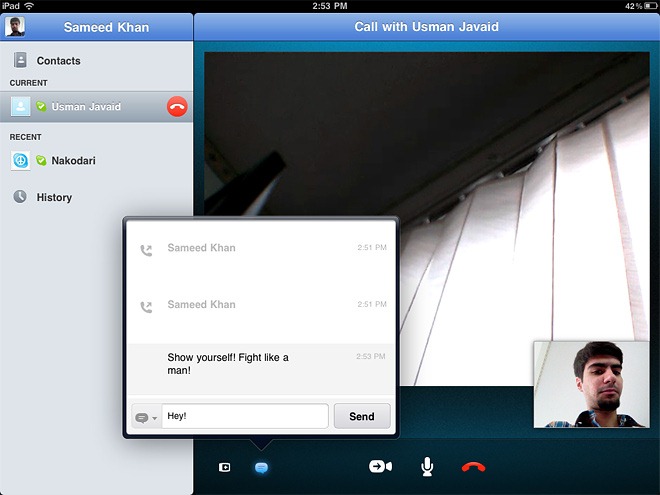Click Nakodari's peace-sign avatar
660x495 pixels.
point(20,161)
